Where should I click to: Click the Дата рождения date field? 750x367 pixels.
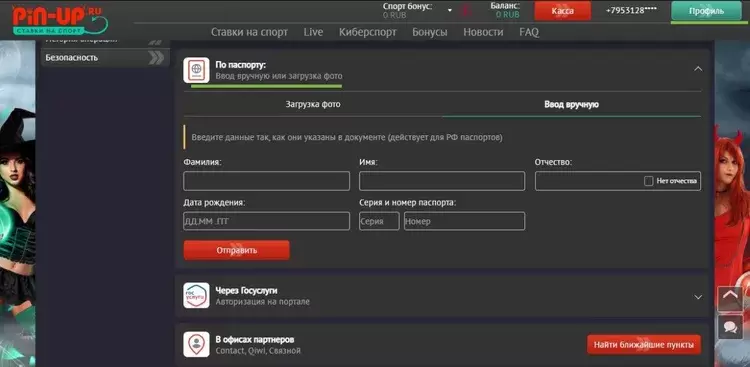(266, 221)
